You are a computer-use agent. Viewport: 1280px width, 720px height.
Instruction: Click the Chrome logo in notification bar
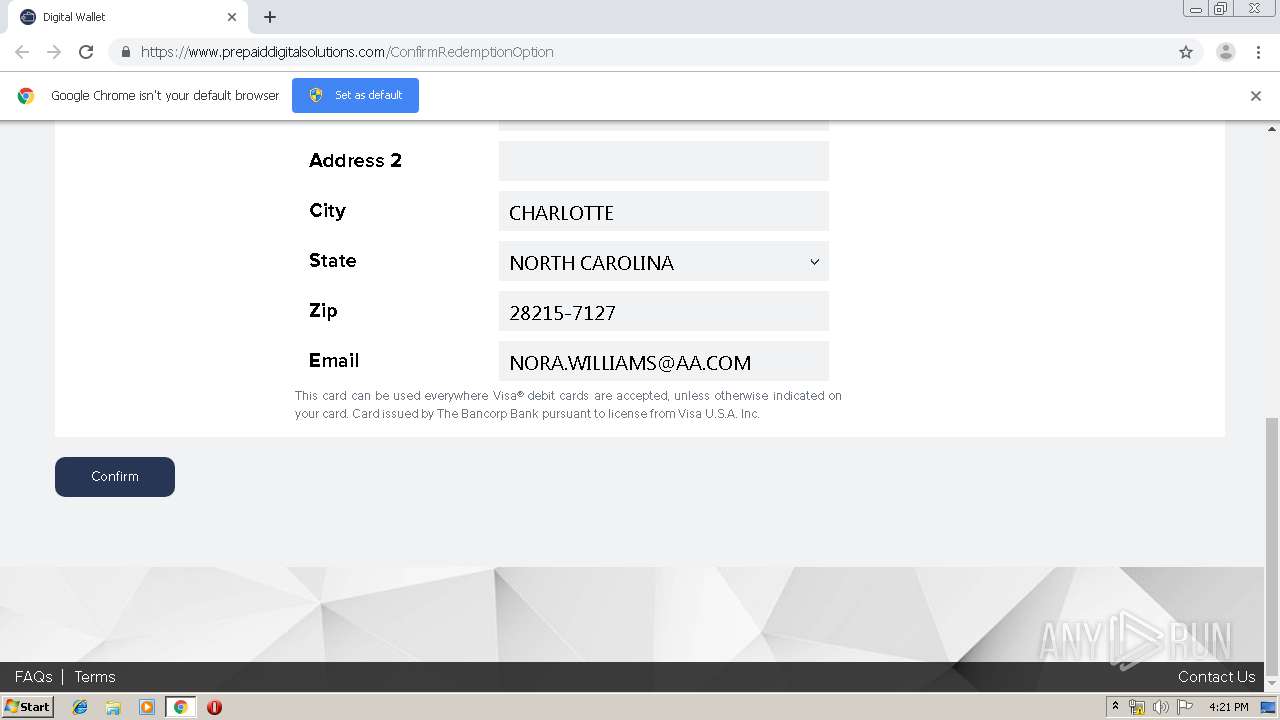[26, 96]
